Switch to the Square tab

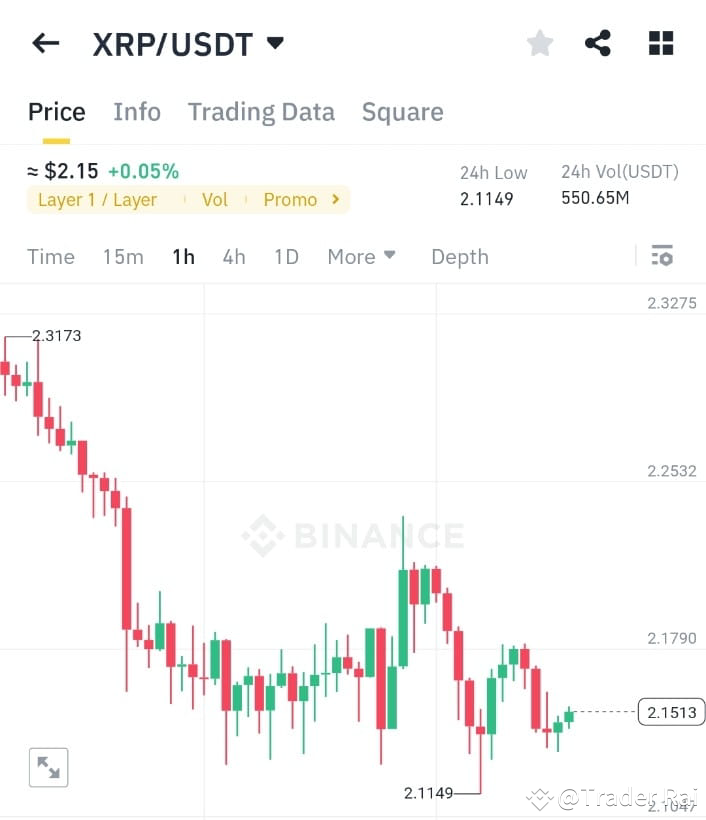click(x=402, y=111)
